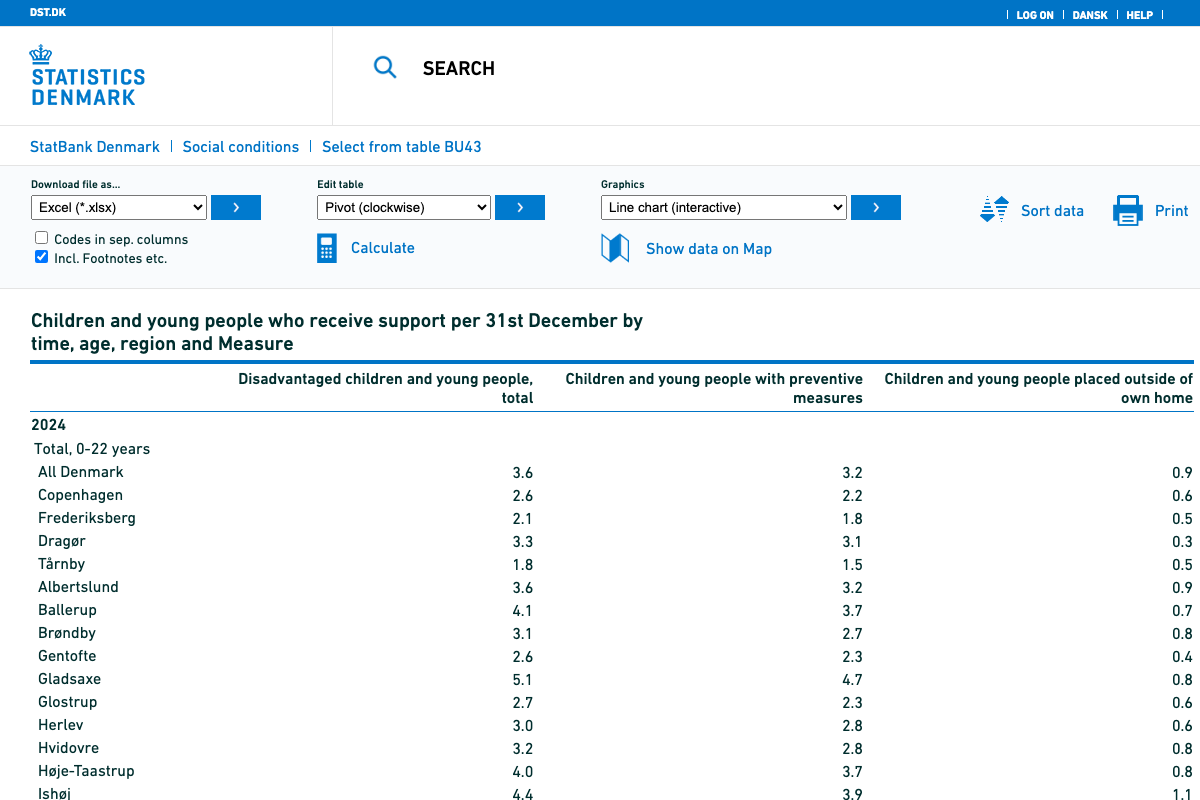This screenshot has width=1200, height=800.
Task: Switch language to DANSK
Action: click(x=1090, y=15)
